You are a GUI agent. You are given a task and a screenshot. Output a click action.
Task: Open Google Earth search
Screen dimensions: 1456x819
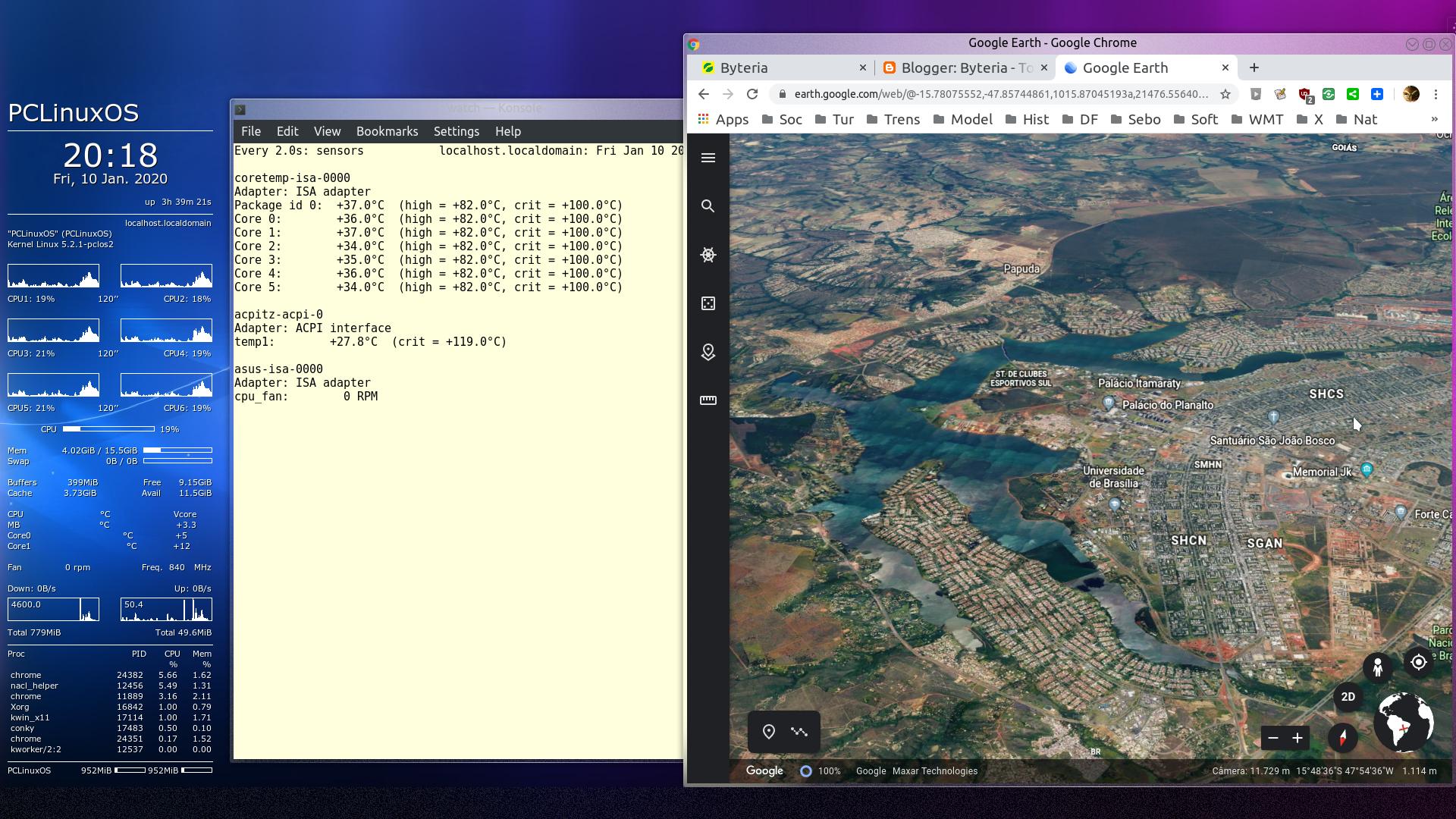tap(708, 206)
